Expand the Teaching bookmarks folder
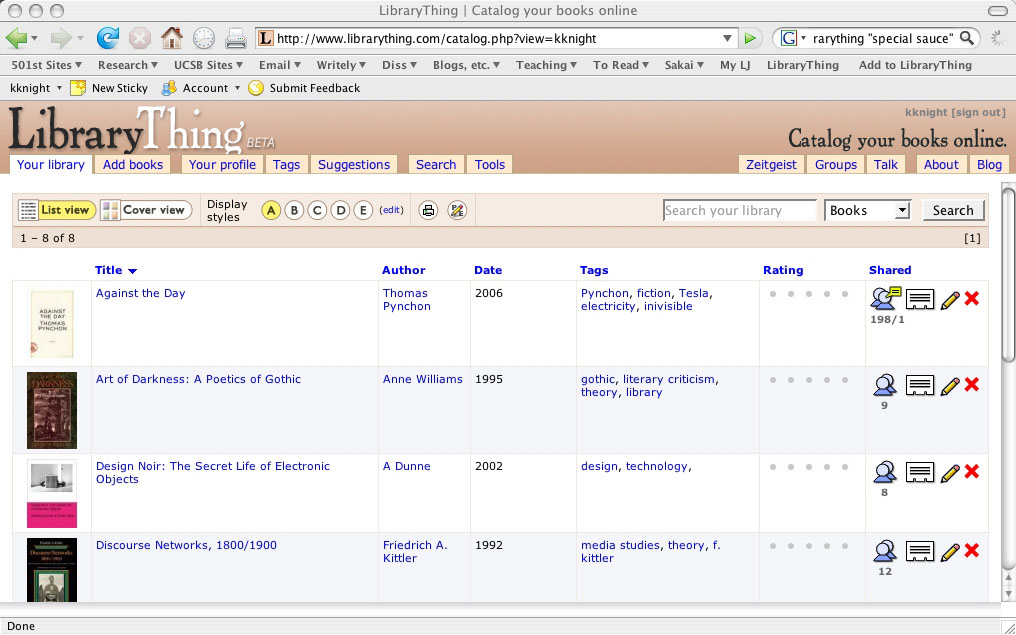This screenshot has width=1016, height=635. point(546,65)
